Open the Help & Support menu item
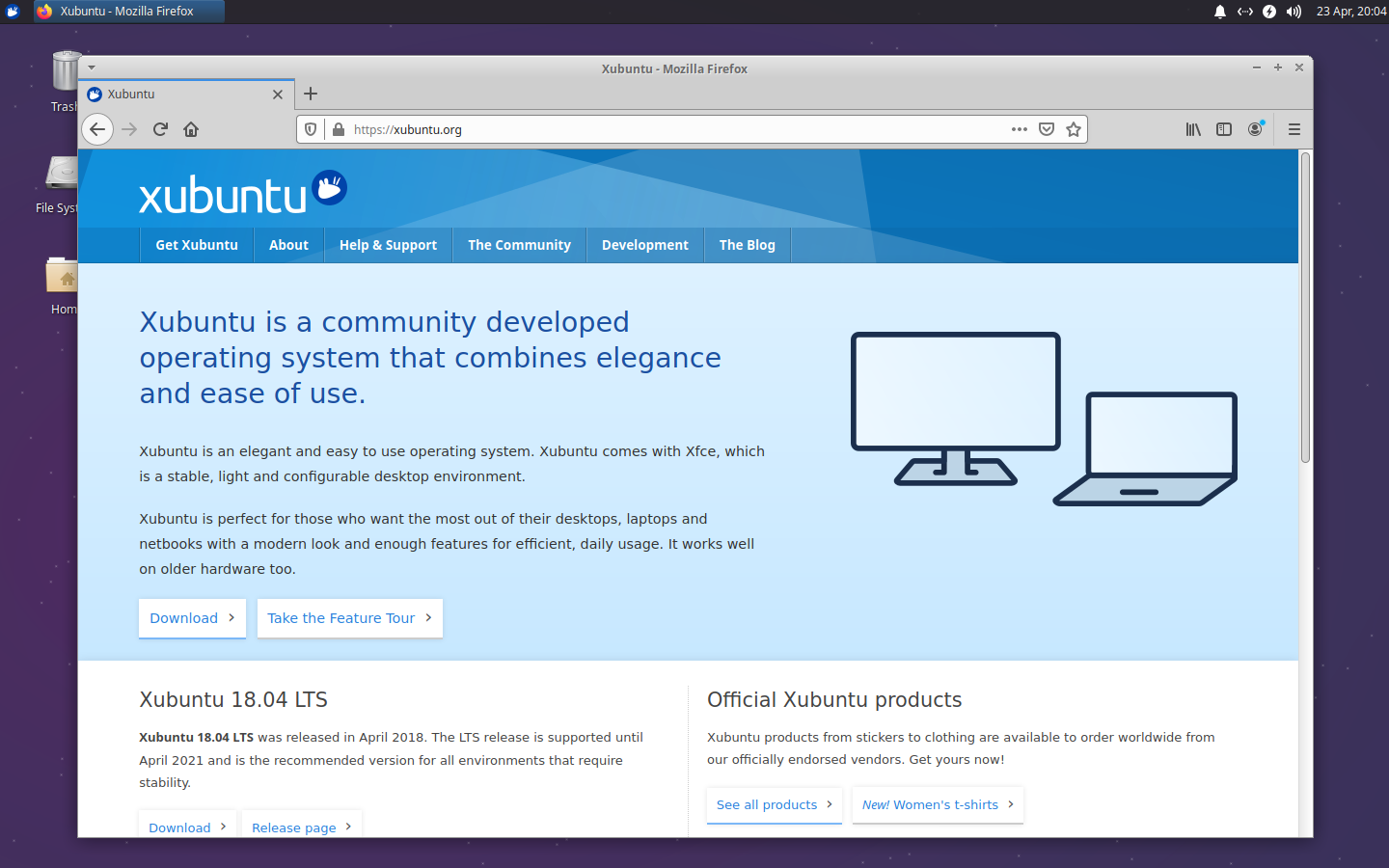Image resolution: width=1389 pixels, height=868 pixels. click(x=388, y=245)
